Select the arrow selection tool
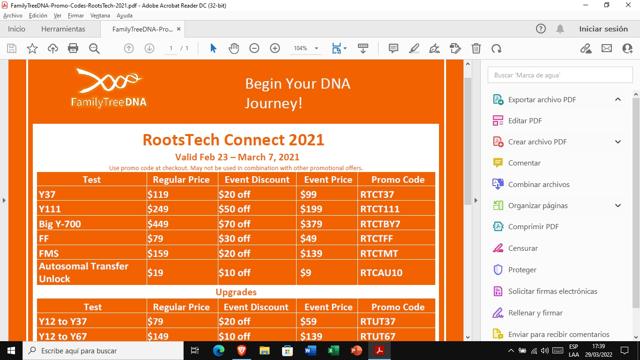Viewport: 640px width, 360px height. (213, 49)
